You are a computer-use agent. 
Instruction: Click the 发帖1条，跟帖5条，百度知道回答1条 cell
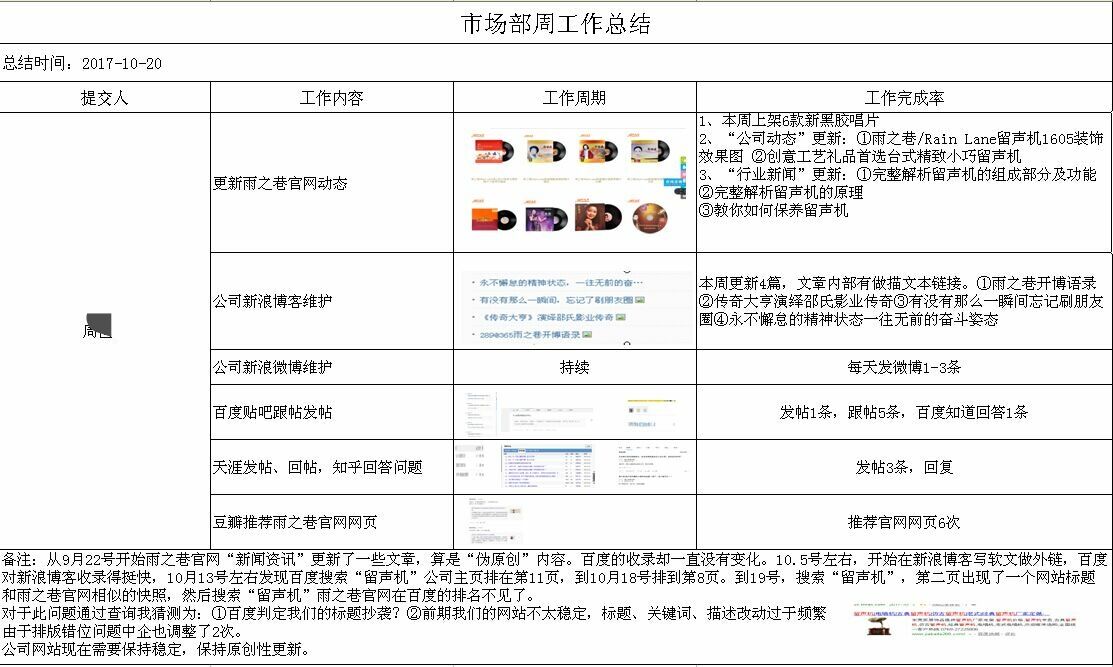(x=904, y=412)
